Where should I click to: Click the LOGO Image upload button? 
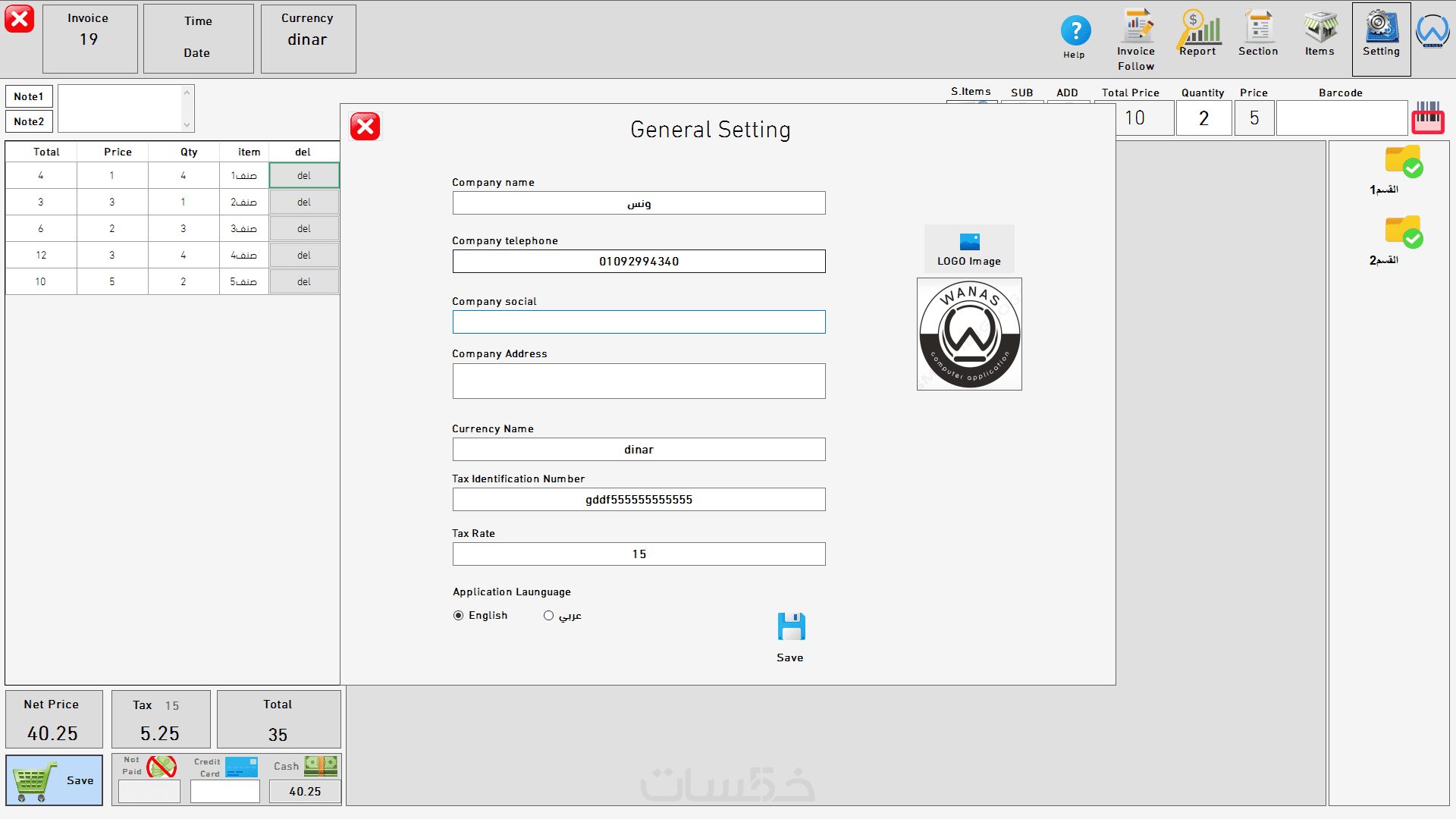968,249
